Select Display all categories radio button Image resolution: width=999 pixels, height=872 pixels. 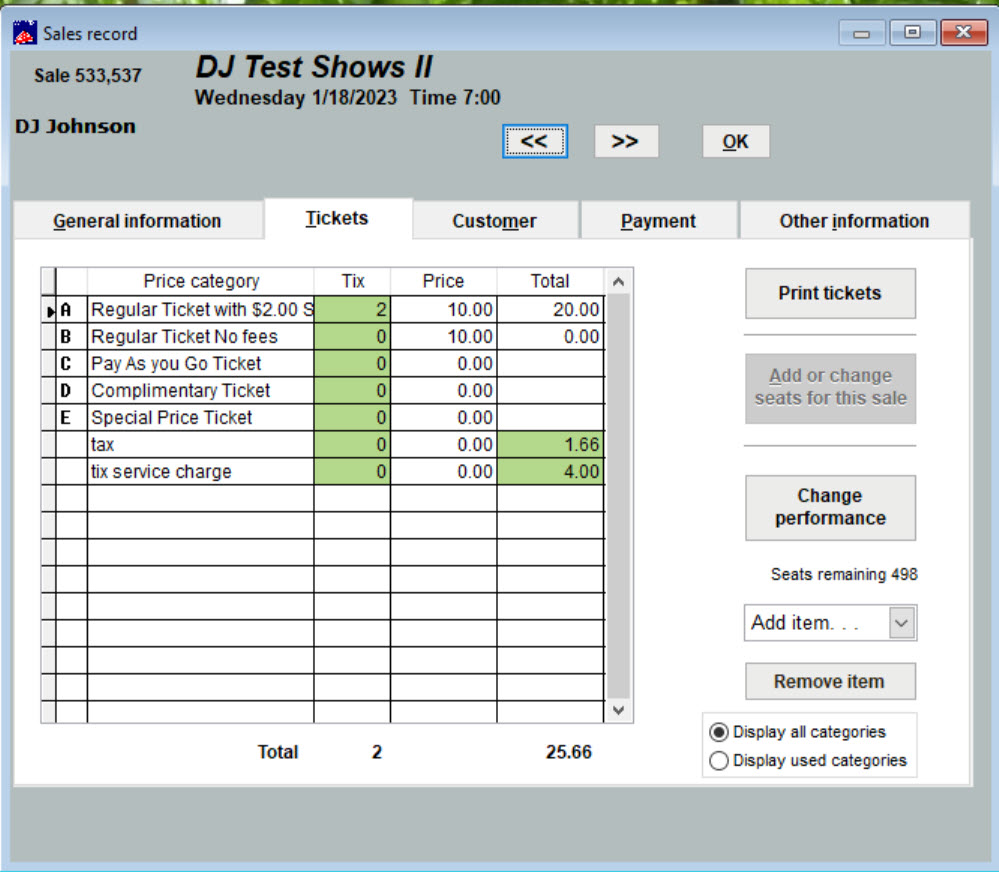[718, 732]
